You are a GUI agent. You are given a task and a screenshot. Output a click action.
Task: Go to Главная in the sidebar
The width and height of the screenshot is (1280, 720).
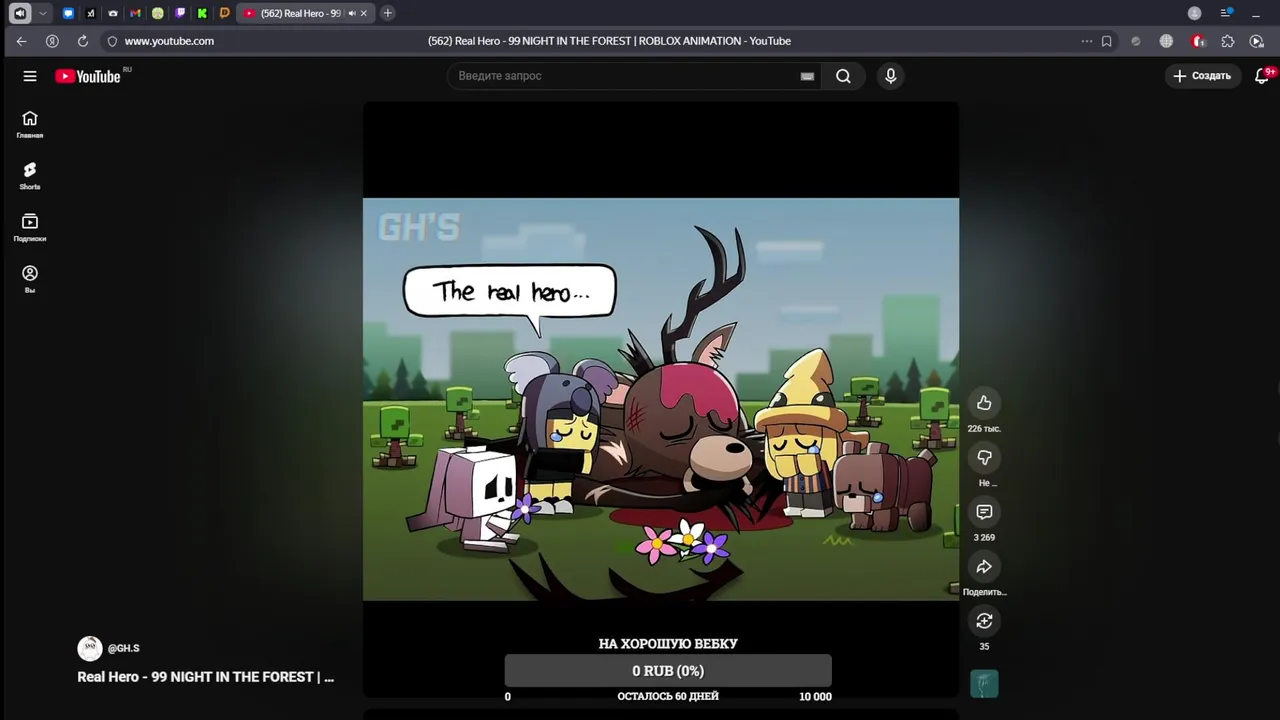point(30,125)
